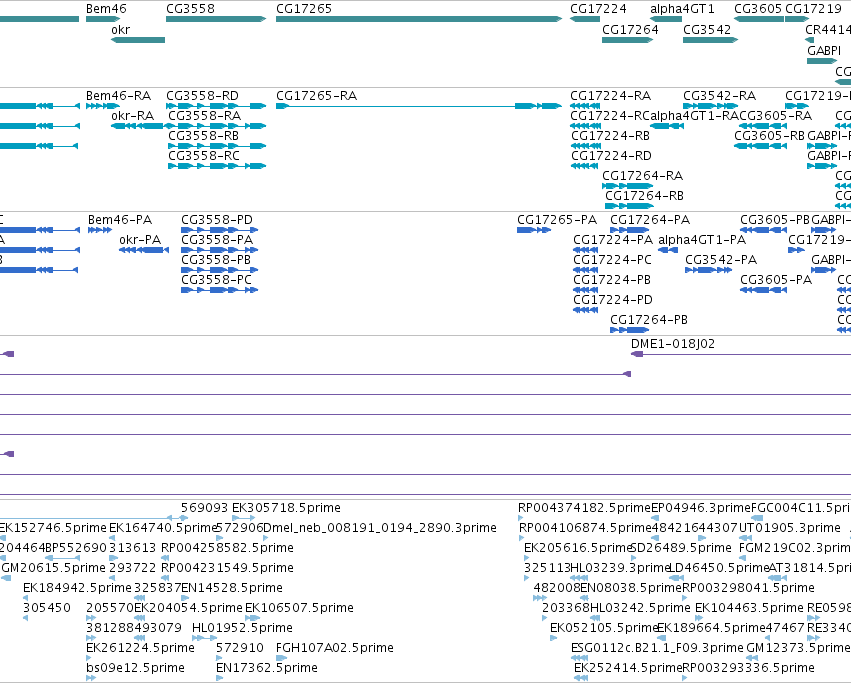Select the okr-RA transcript label
Viewport: 851px width, 683px height.
pos(132,116)
